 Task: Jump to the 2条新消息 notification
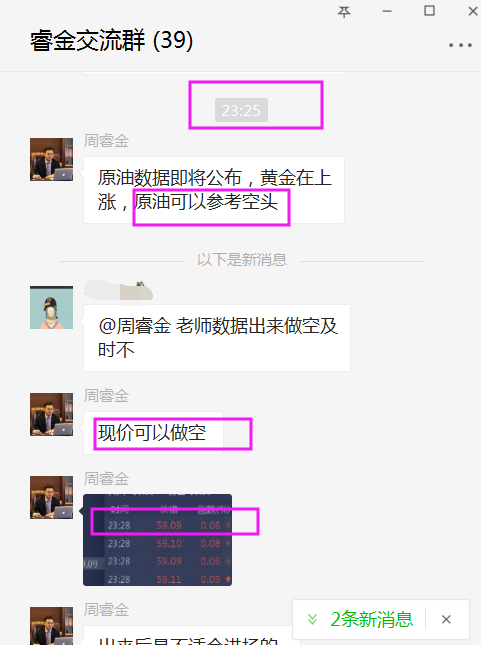pyautogui.click(x=372, y=619)
